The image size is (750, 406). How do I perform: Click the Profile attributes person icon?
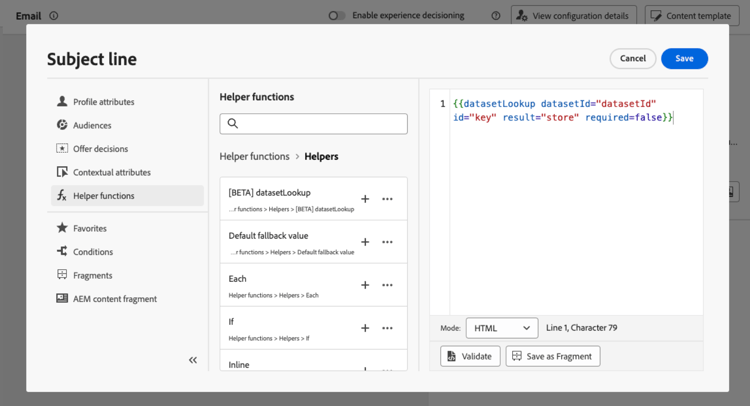tap(62, 102)
